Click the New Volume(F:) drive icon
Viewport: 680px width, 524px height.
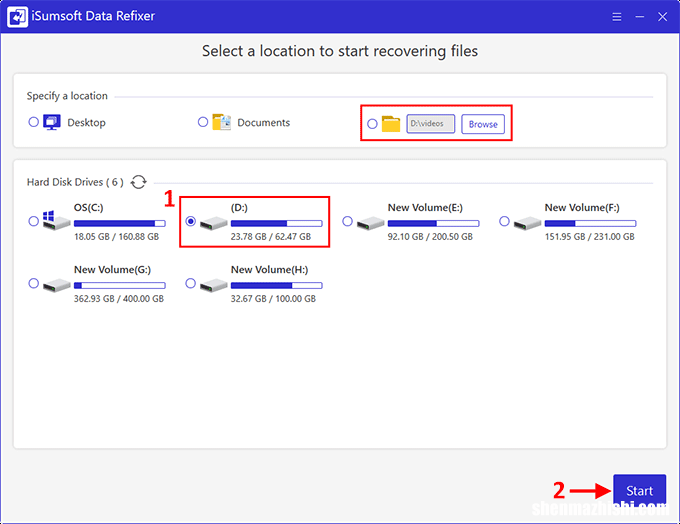coord(528,223)
